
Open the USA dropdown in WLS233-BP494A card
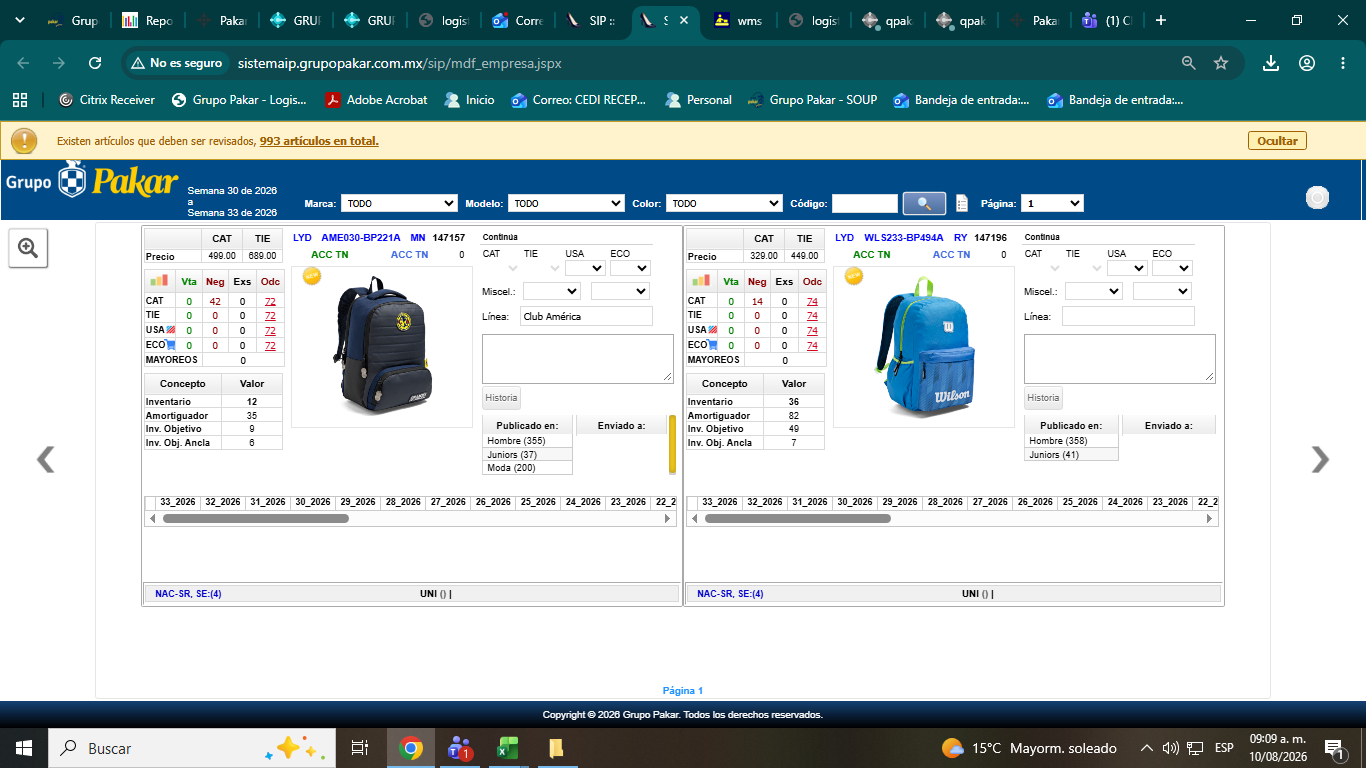point(1126,268)
